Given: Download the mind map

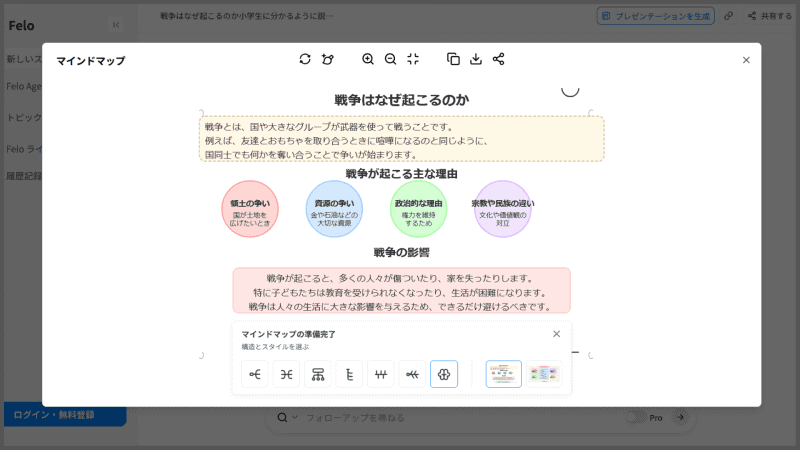Looking at the screenshot, I should click(x=476, y=59).
